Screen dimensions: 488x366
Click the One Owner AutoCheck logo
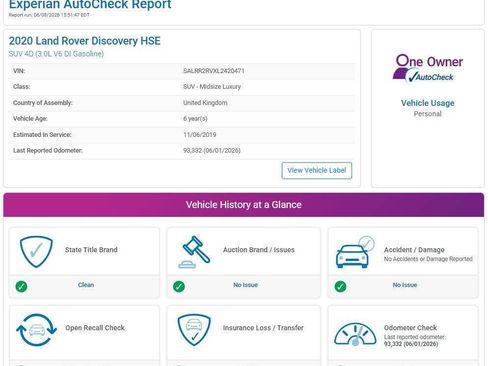point(428,69)
